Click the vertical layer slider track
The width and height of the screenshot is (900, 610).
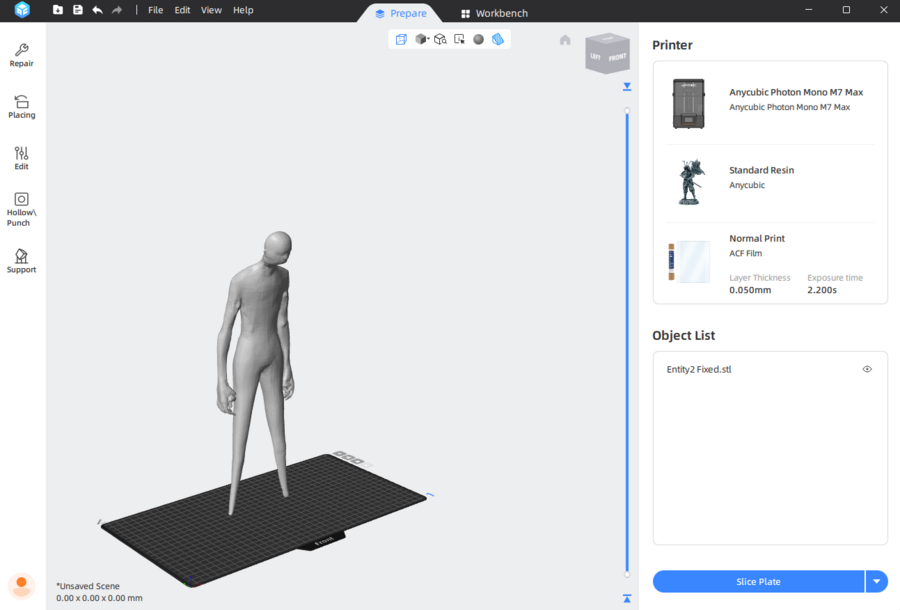pos(627,340)
